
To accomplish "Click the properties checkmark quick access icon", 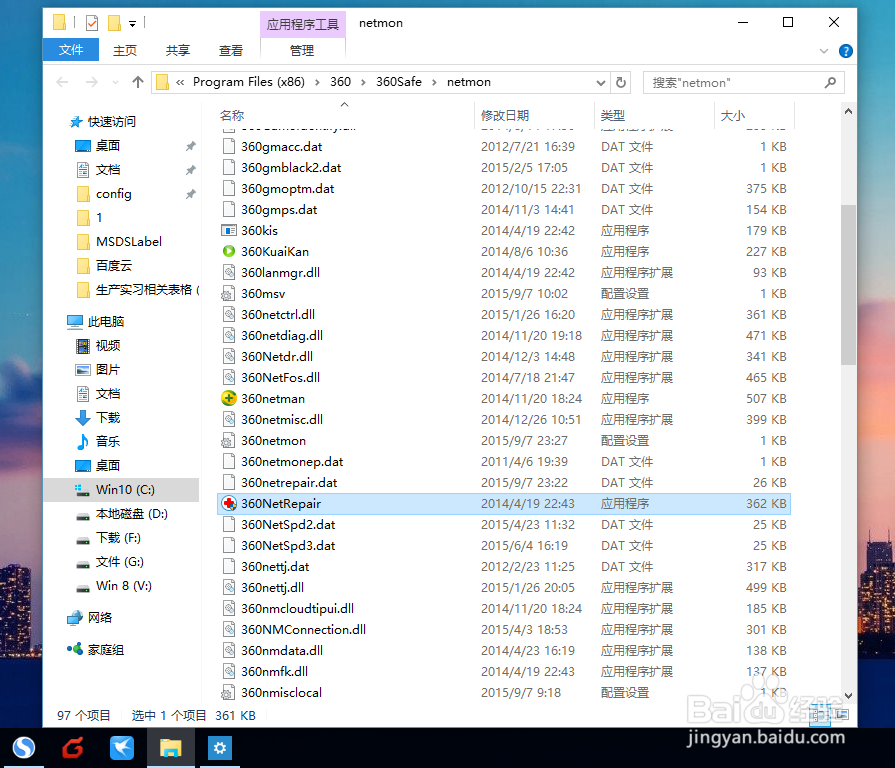I will point(91,23).
